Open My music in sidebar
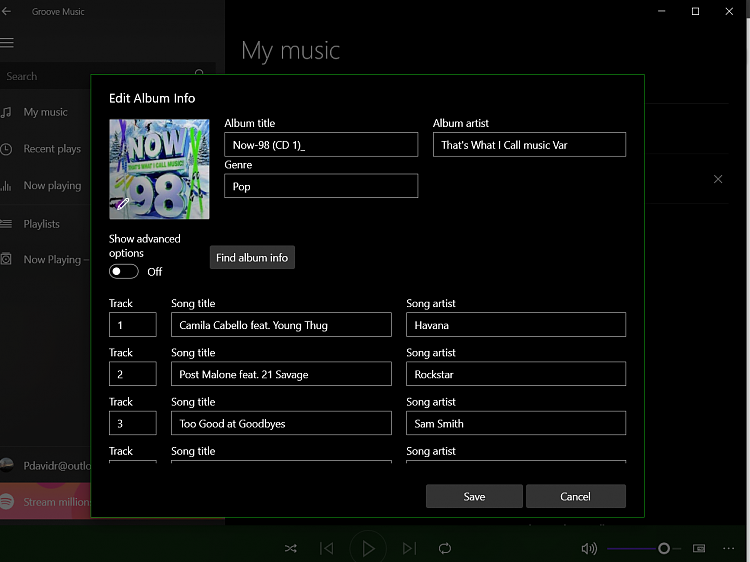The image size is (750, 562). tap(45, 112)
